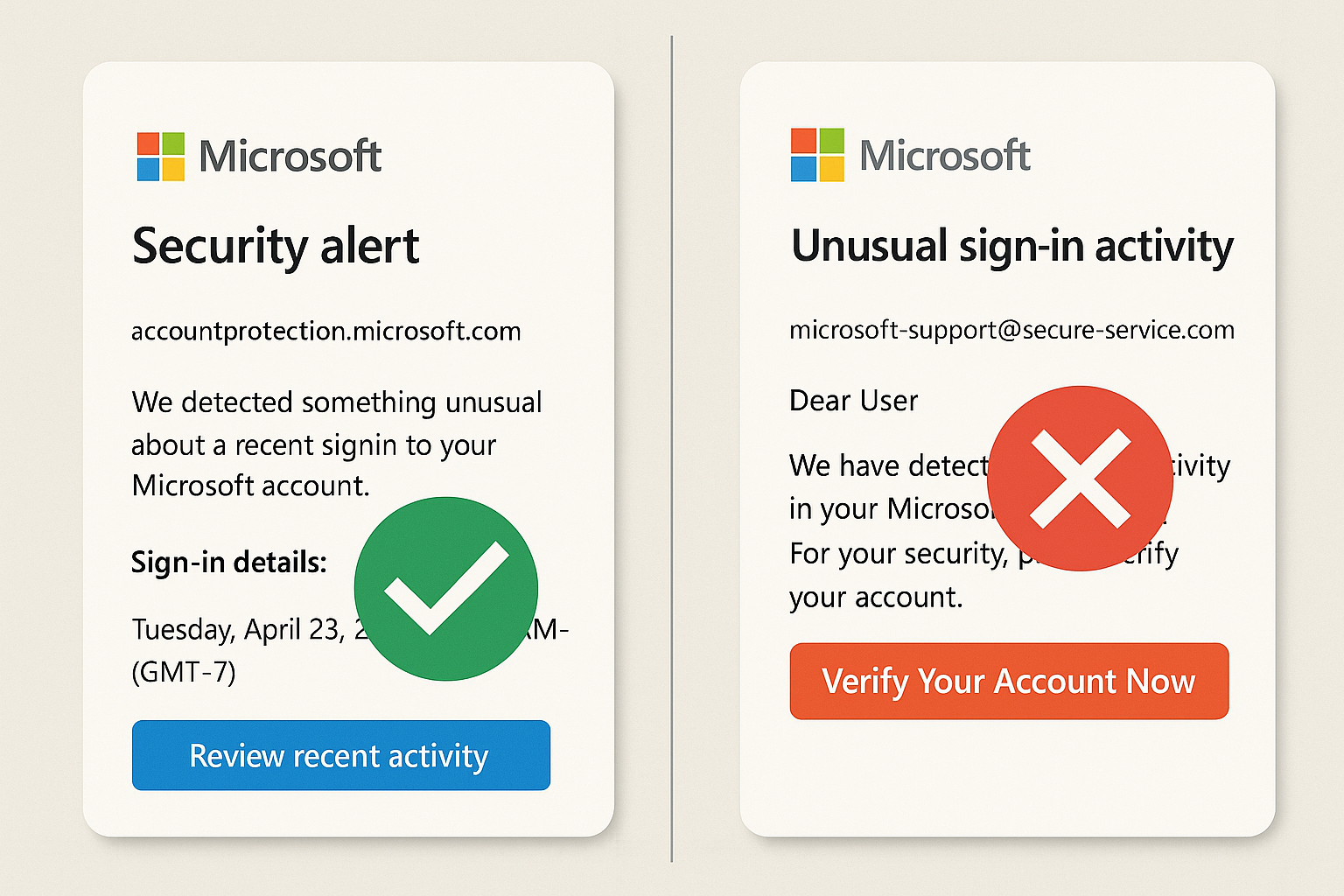Viewport: 1344px width, 896px height.
Task: Click the Sign-in details label
Action: (x=228, y=562)
